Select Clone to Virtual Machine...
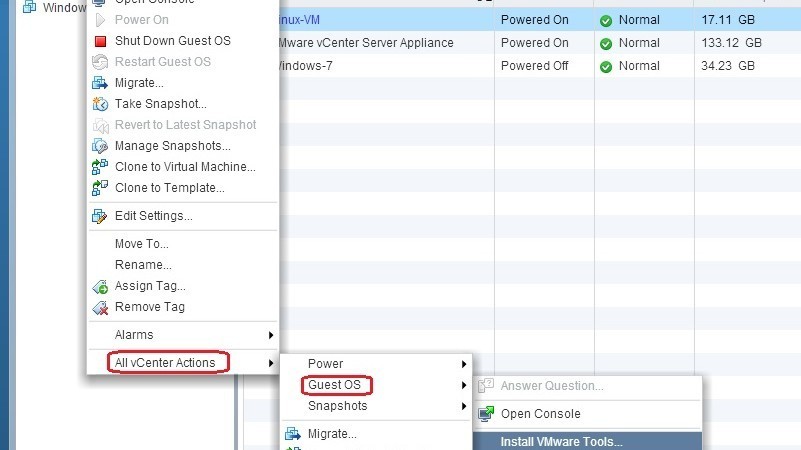 (x=185, y=167)
